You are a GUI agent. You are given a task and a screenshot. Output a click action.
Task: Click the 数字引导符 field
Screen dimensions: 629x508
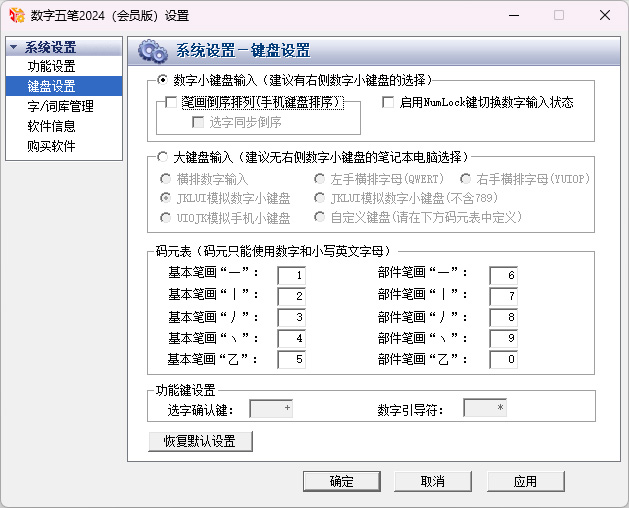click(x=485, y=408)
